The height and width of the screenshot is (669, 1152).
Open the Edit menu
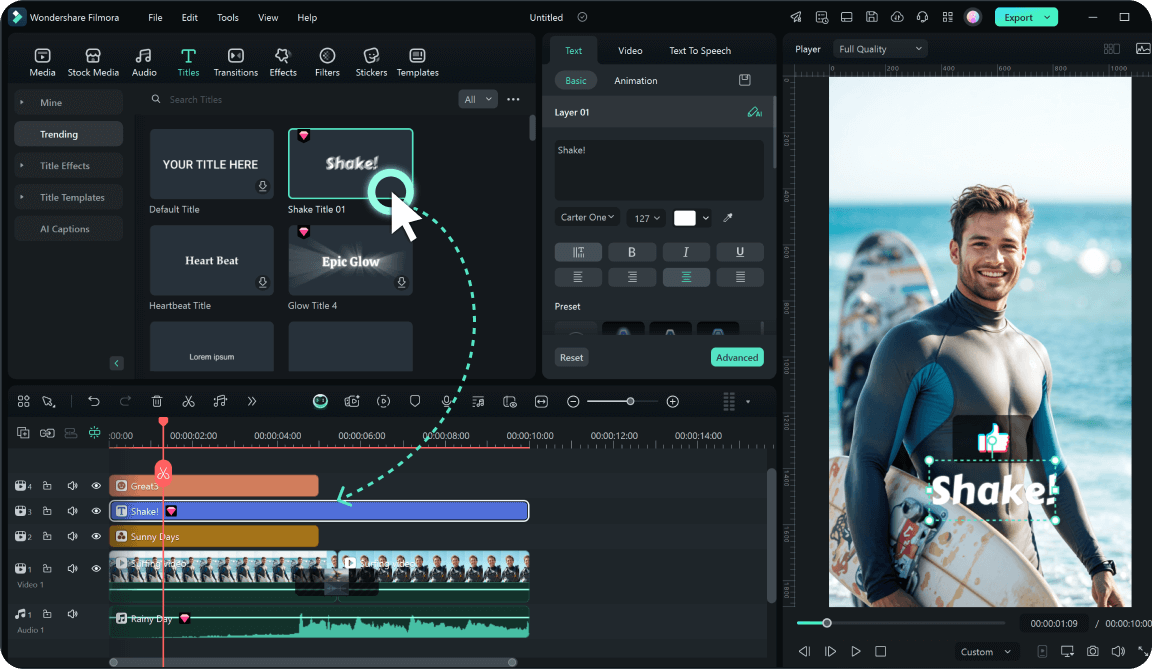[190, 17]
